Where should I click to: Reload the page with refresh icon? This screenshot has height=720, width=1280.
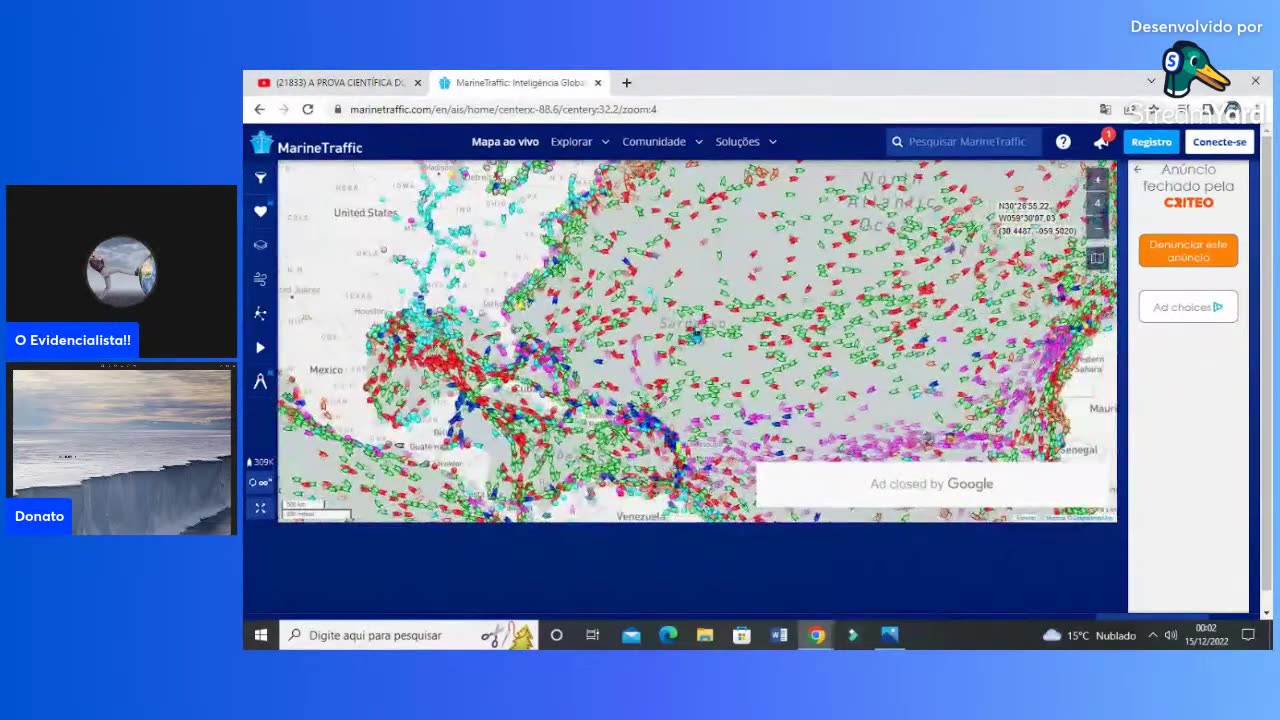tap(308, 109)
